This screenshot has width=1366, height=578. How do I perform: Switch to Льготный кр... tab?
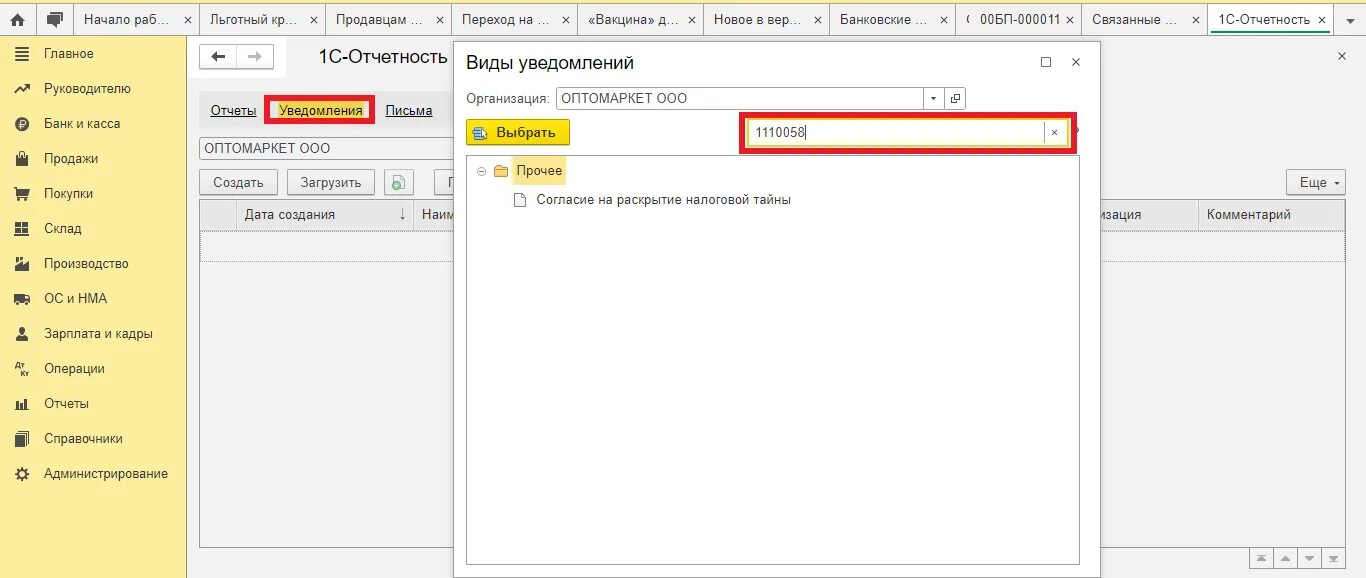(254, 20)
